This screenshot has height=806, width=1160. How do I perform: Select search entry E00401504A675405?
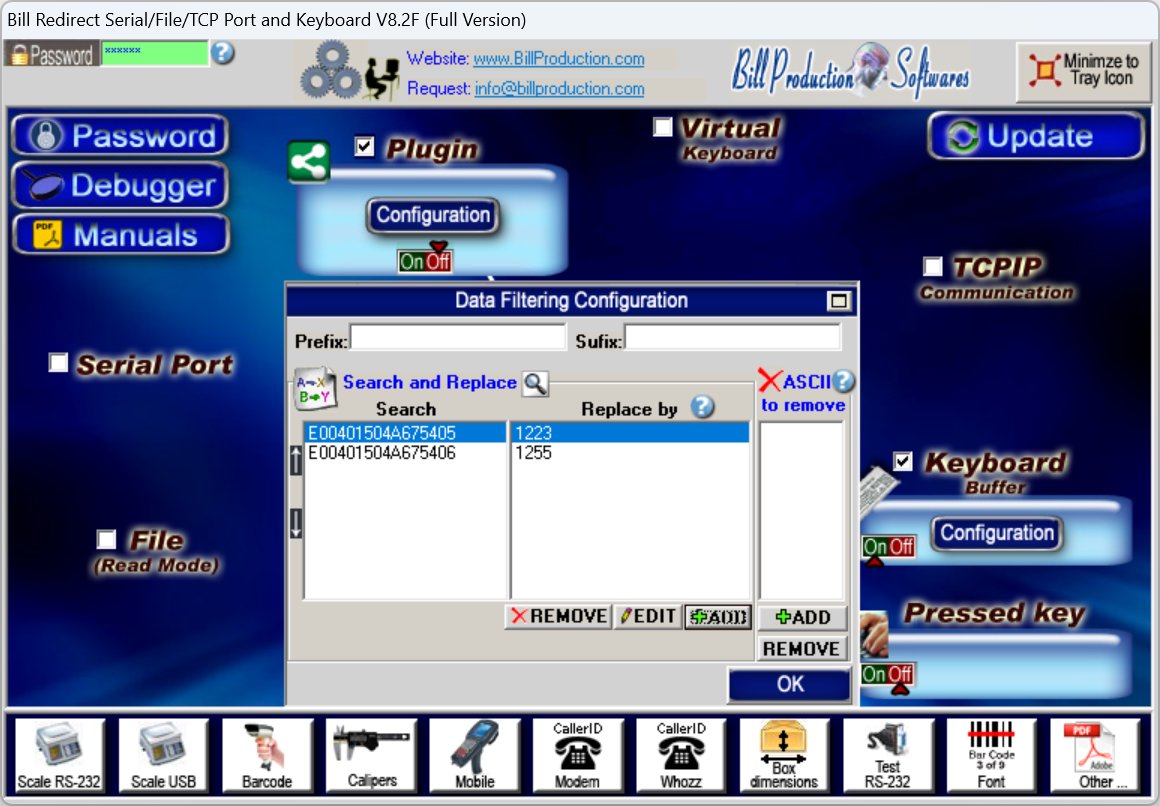point(405,432)
